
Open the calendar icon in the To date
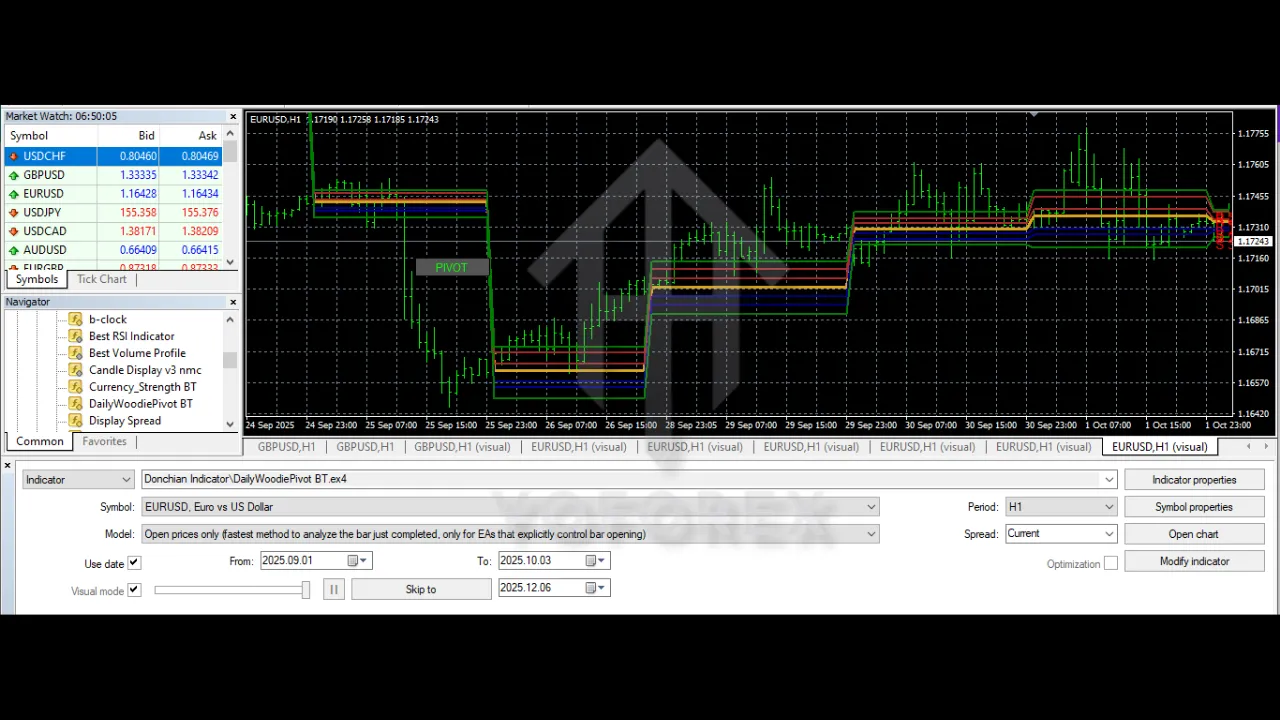591,561
